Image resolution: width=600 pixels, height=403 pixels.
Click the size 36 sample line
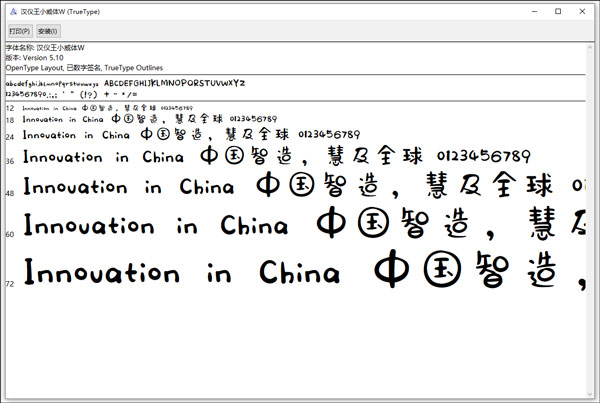277,156
